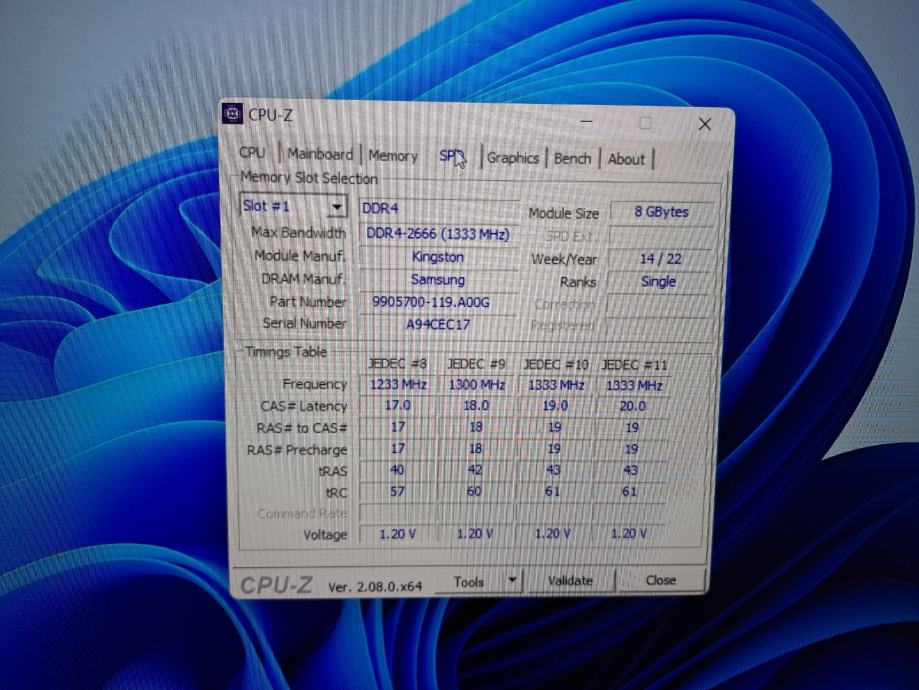Click the Ver. 2.08.0.x64 version text
Image resolution: width=919 pixels, height=690 pixels.
(x=375, y=587)
